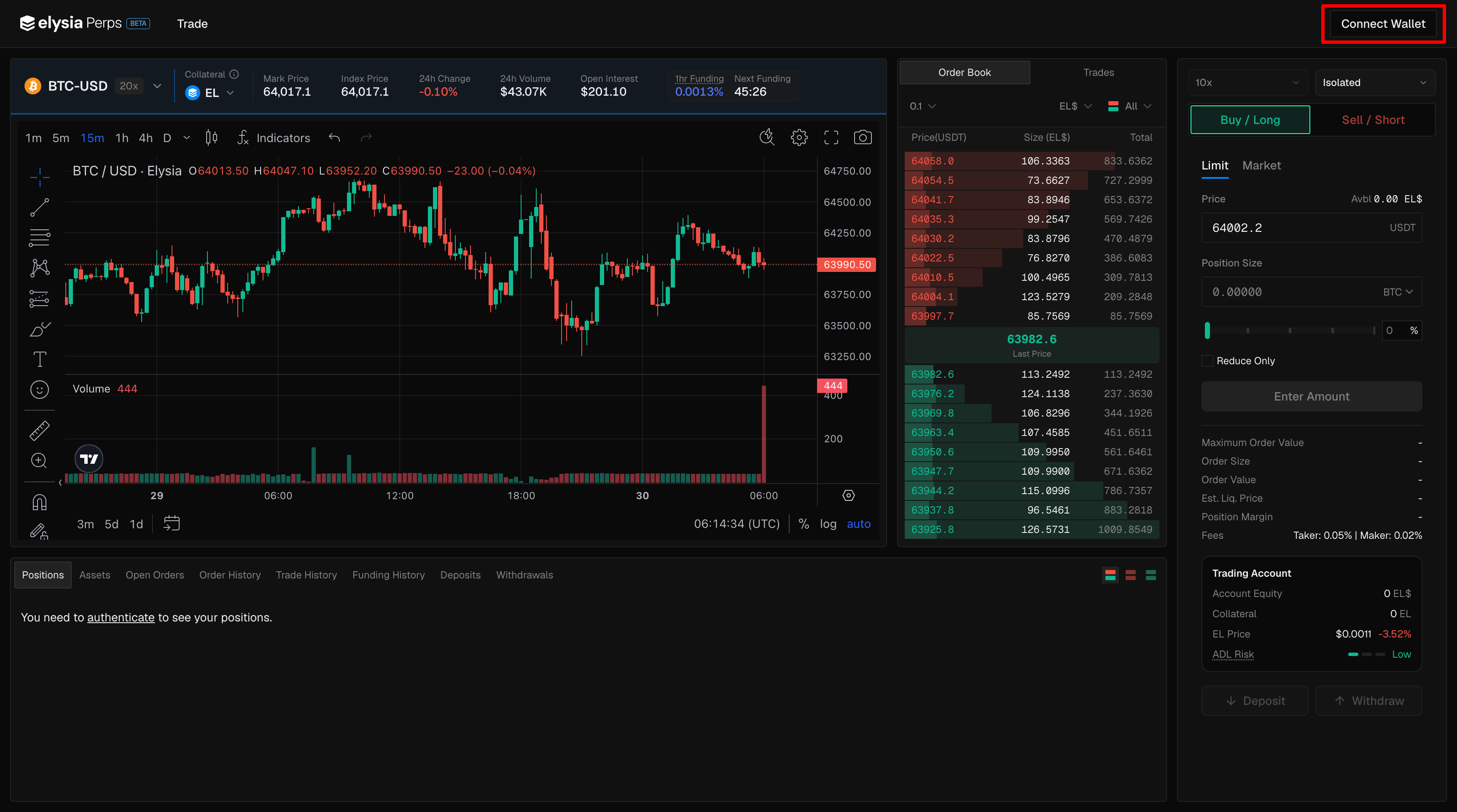The width and height of the screenshot is (1457, 812).
Task: Switch to the Market order tab
Action: (x=1261, y=166)
